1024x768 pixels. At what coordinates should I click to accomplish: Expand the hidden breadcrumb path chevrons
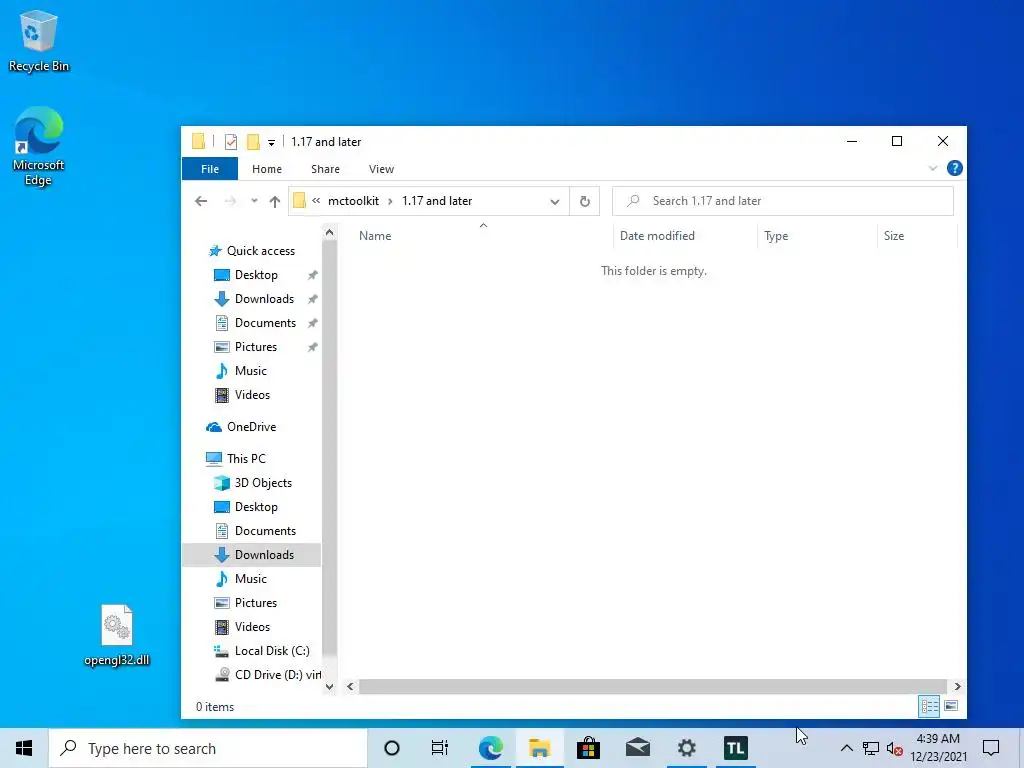(316, 201)
